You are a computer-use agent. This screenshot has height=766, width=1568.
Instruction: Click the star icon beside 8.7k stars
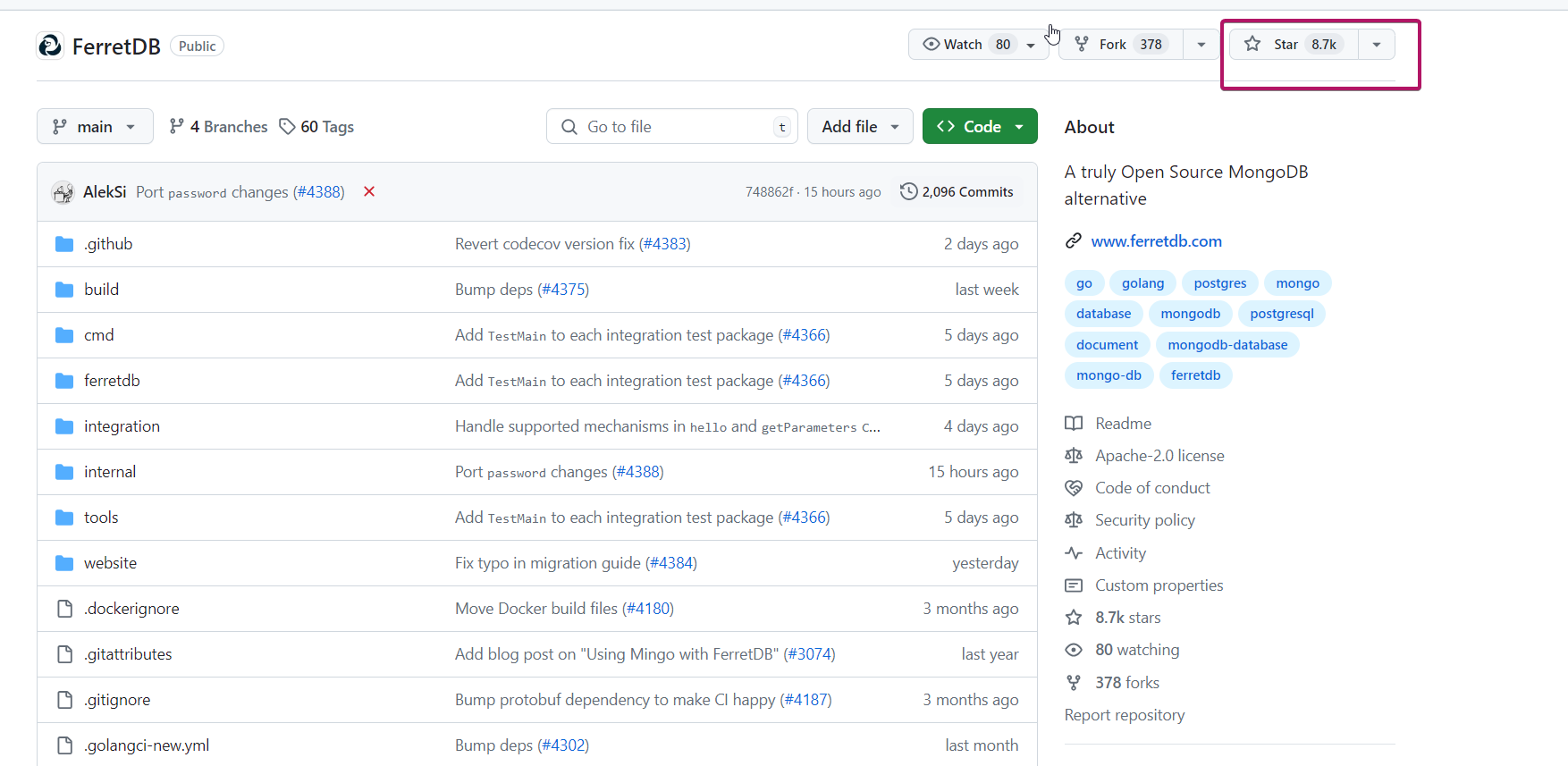pyautogui.click(x=1074, y=618)
